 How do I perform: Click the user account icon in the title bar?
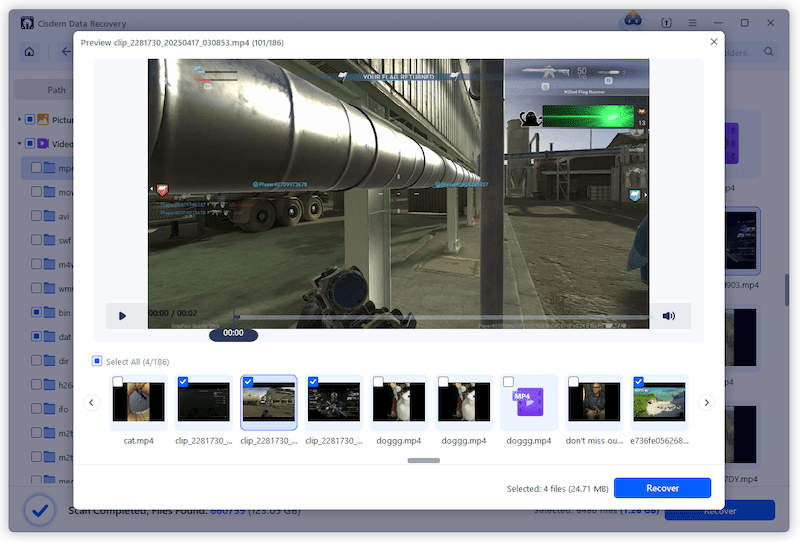632,21
